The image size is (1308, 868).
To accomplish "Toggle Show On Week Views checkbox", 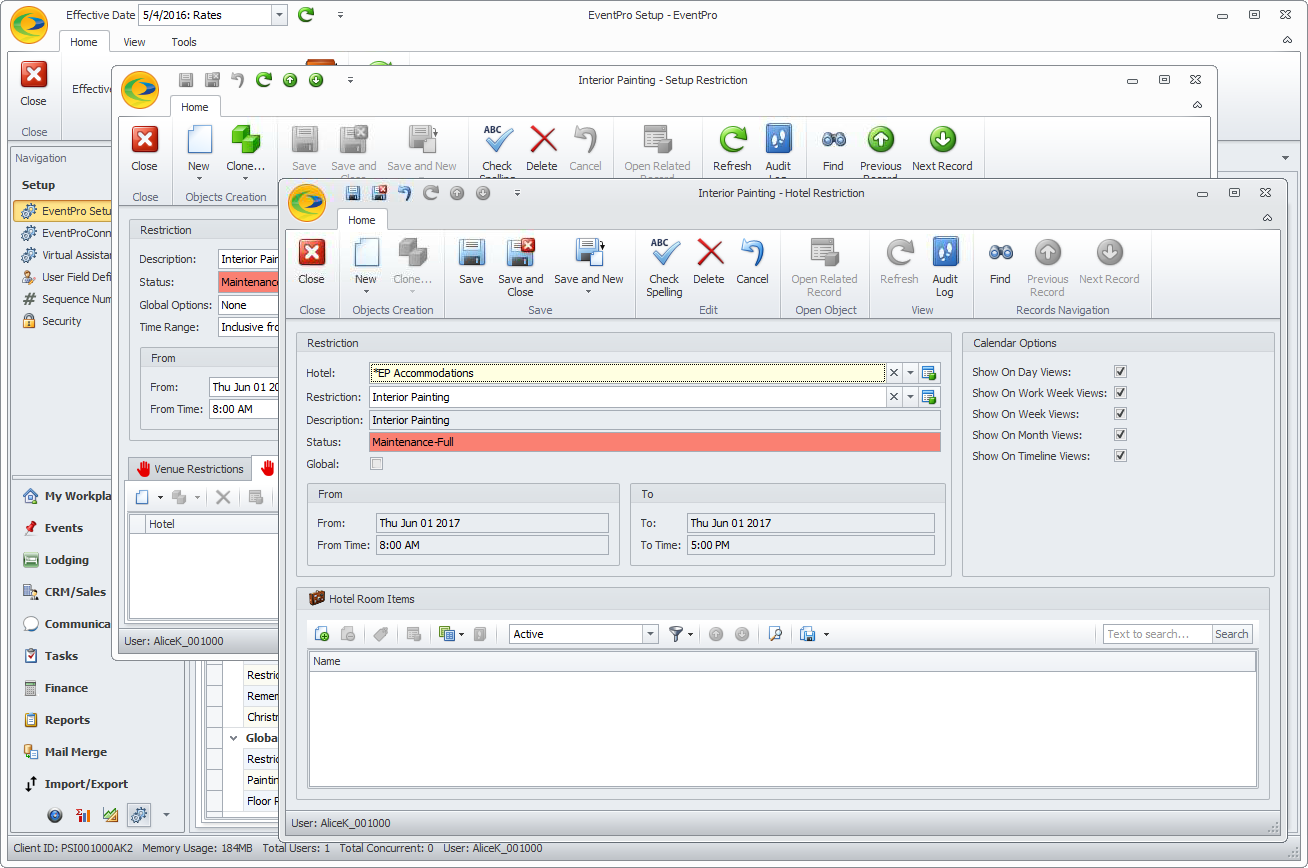I will [1120, 414].
